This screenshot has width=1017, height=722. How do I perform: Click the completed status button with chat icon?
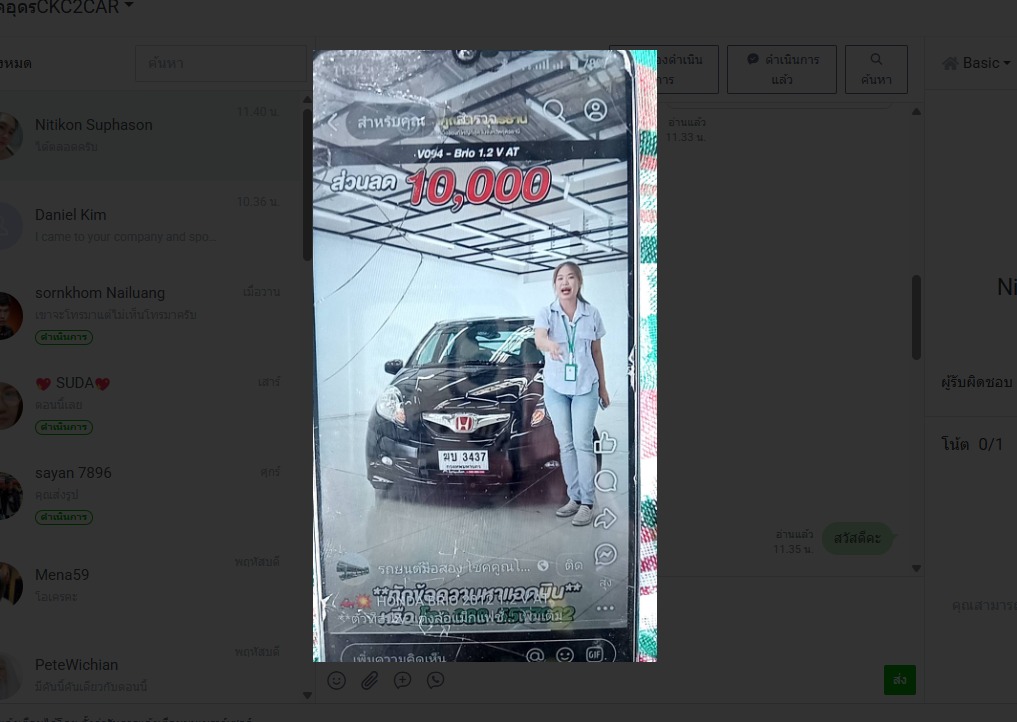click(782, 69)
